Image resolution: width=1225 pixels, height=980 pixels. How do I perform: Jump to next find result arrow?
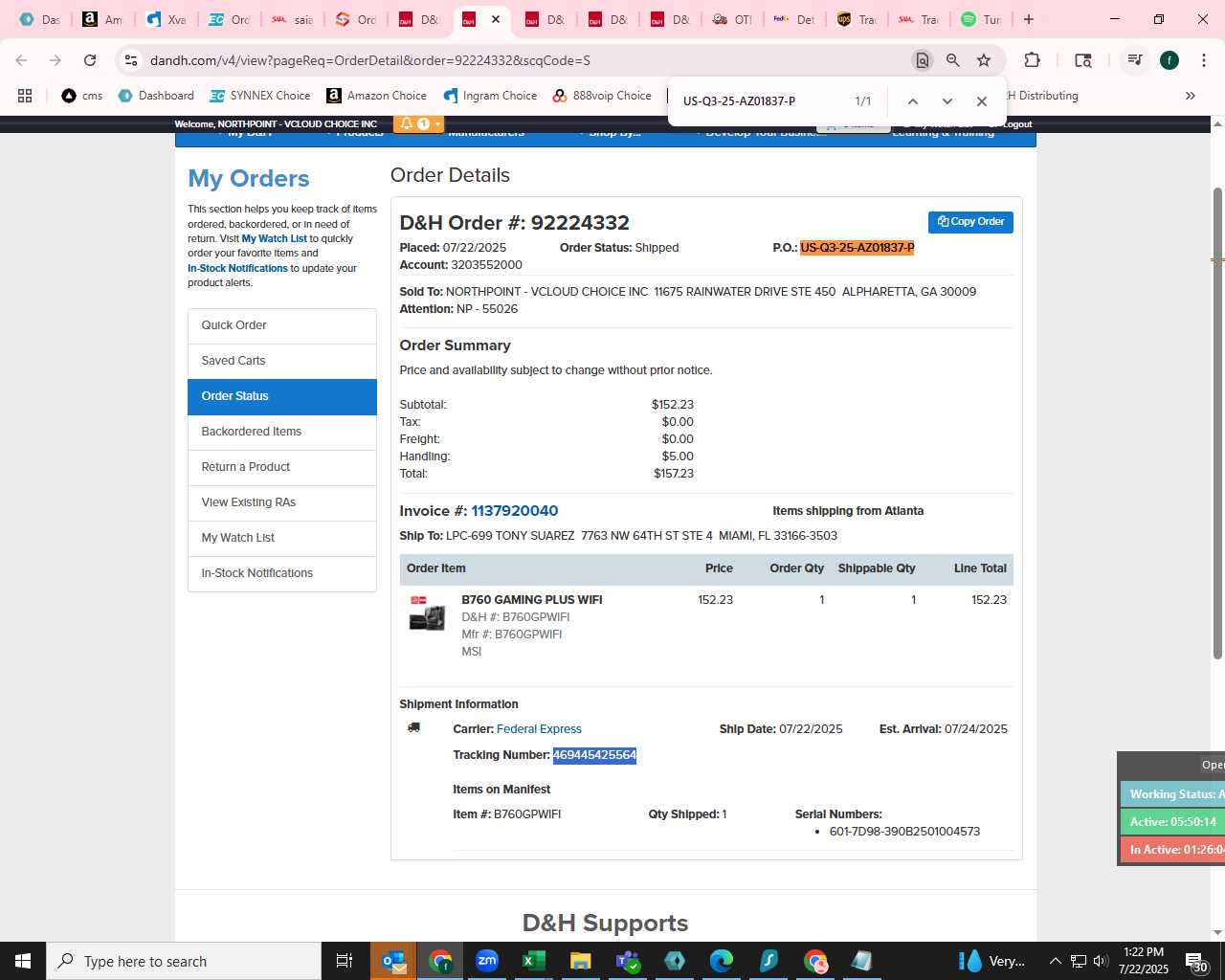click(947, 101)
